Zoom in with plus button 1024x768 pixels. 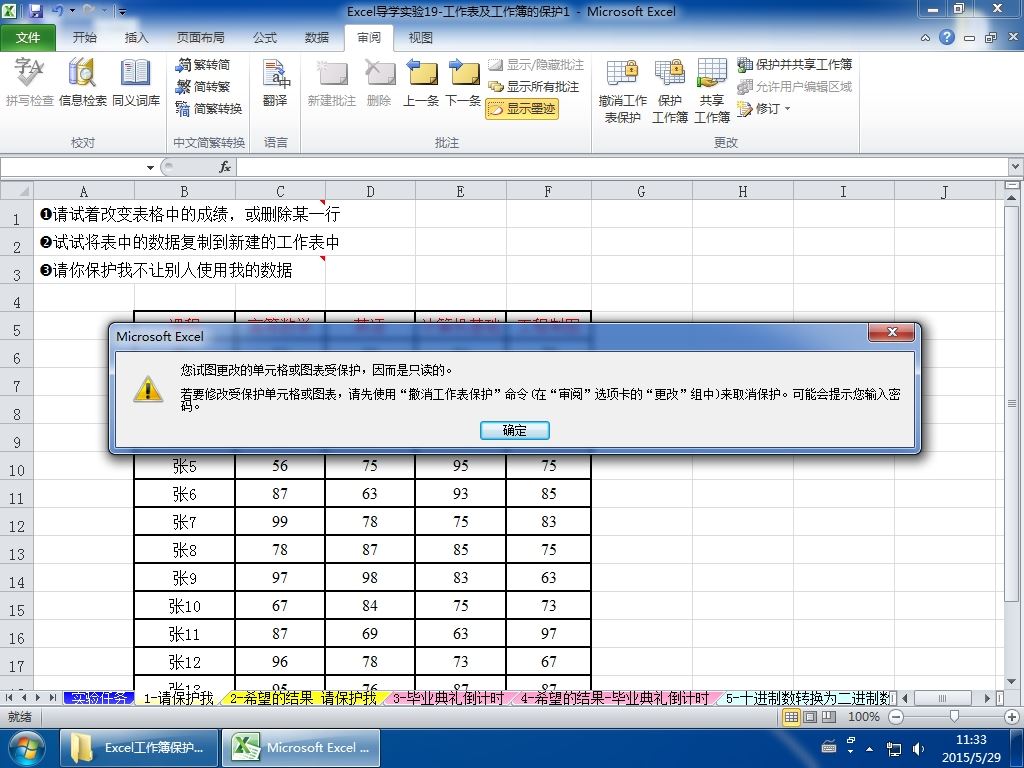tap(1012, 717)
